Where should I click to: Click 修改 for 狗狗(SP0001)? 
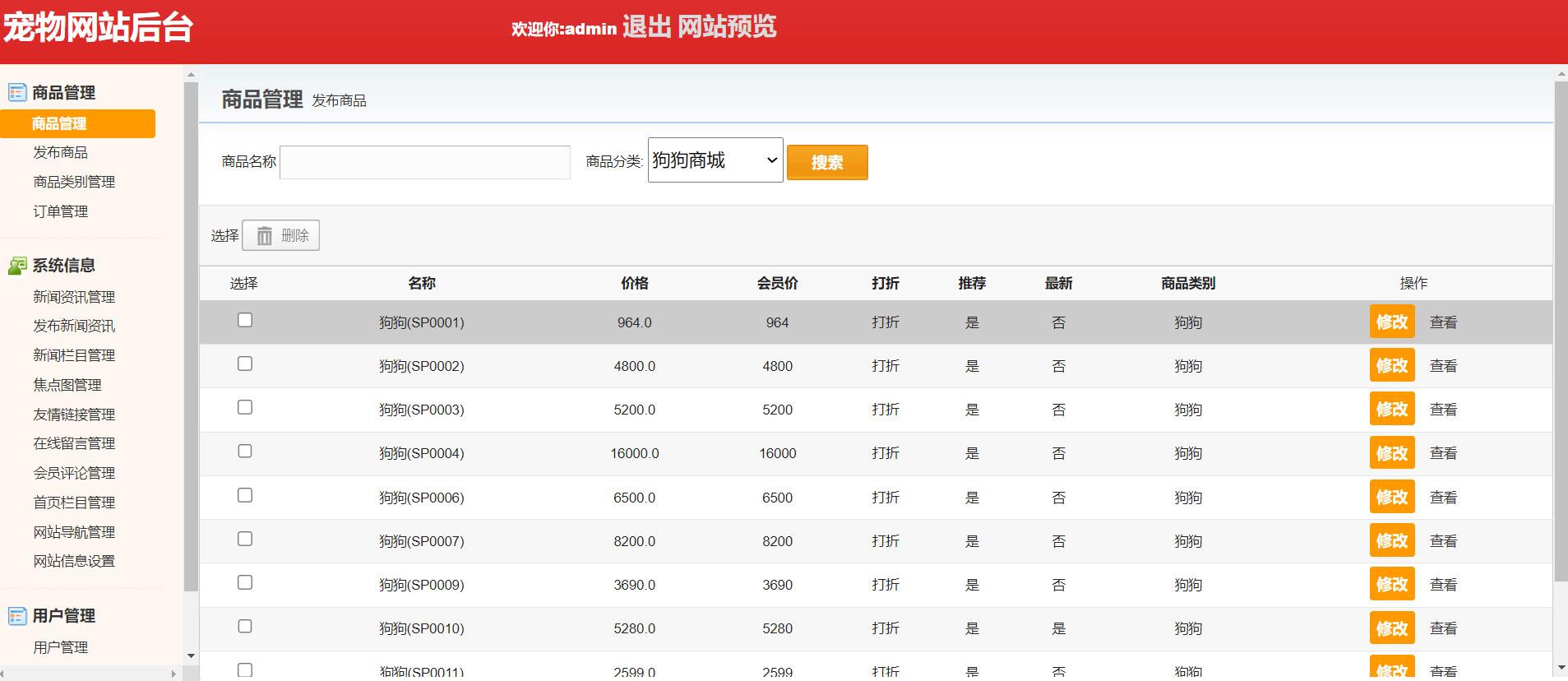click(1392, 322)
